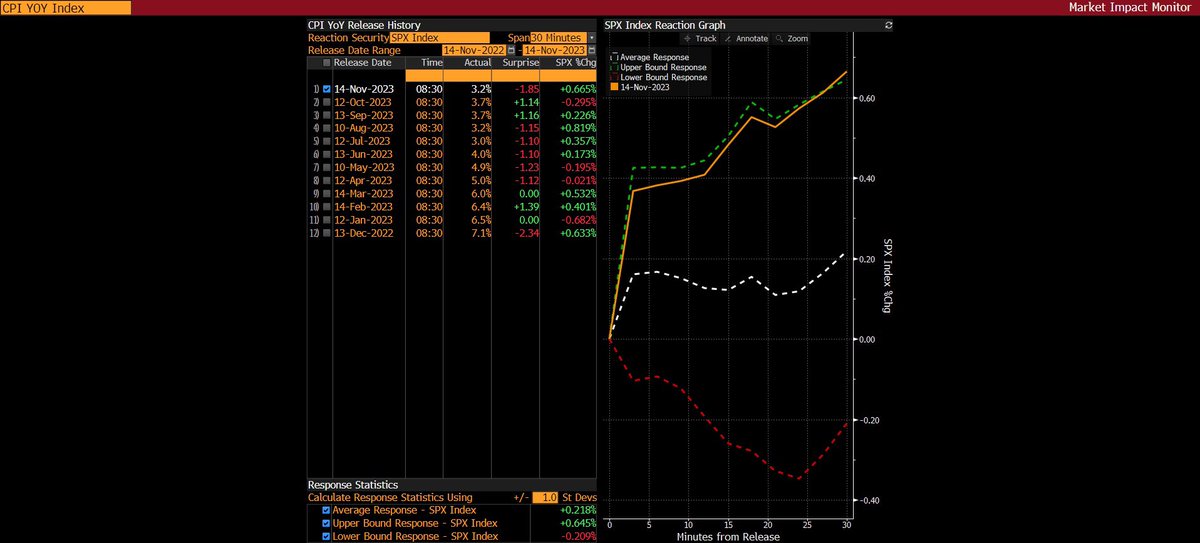Click the +0.218% average response value
1200x543 pixels.
pos(576,509)
